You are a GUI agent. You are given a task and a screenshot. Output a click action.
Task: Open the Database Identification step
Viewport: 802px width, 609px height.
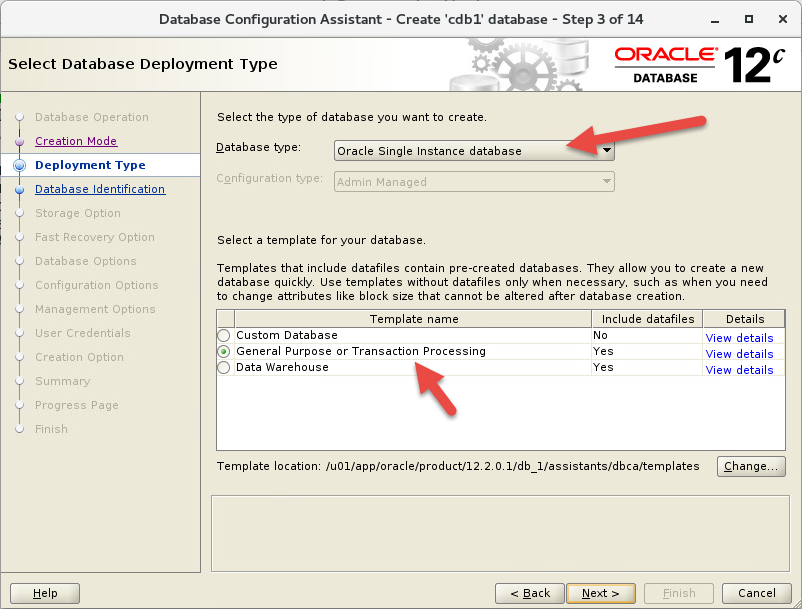pos(100,189)
